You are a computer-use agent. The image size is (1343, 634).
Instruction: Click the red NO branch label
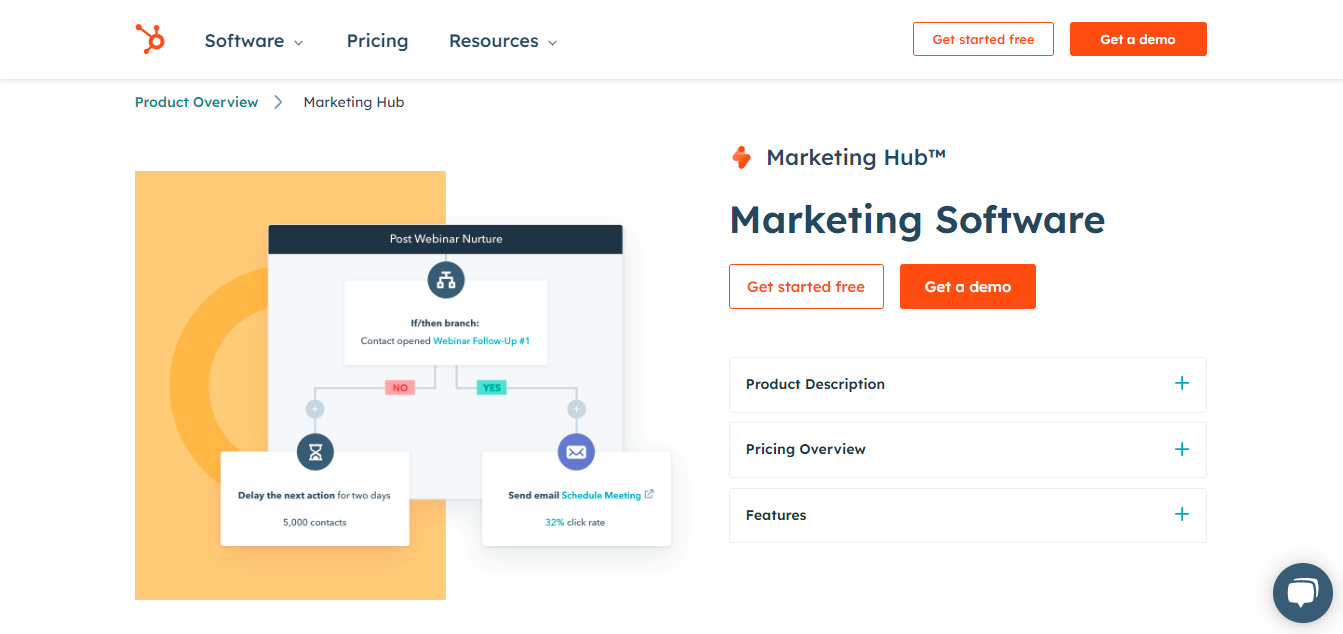(400, 387)
